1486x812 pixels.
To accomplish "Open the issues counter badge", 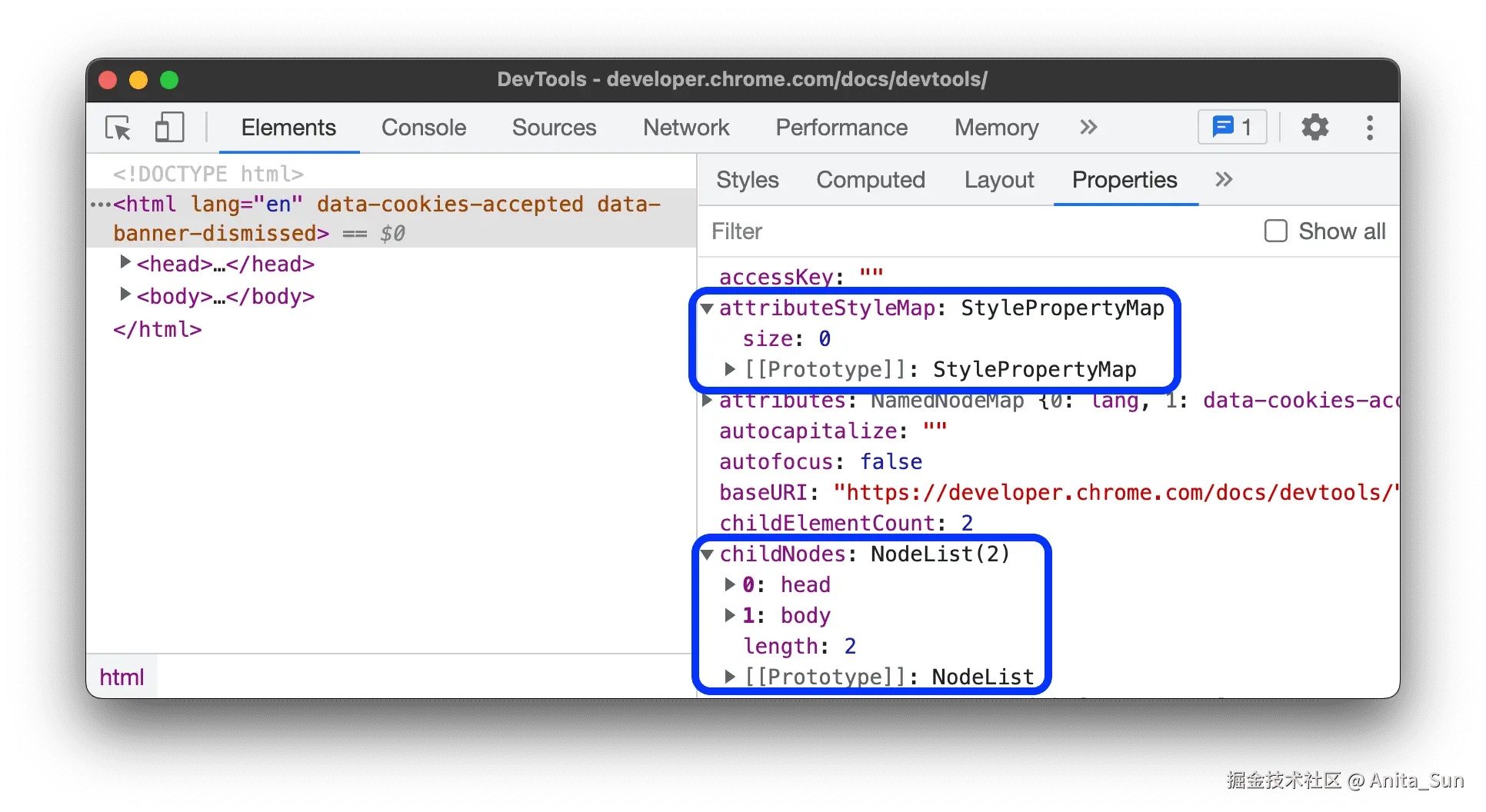I will tap(1231, 128).
